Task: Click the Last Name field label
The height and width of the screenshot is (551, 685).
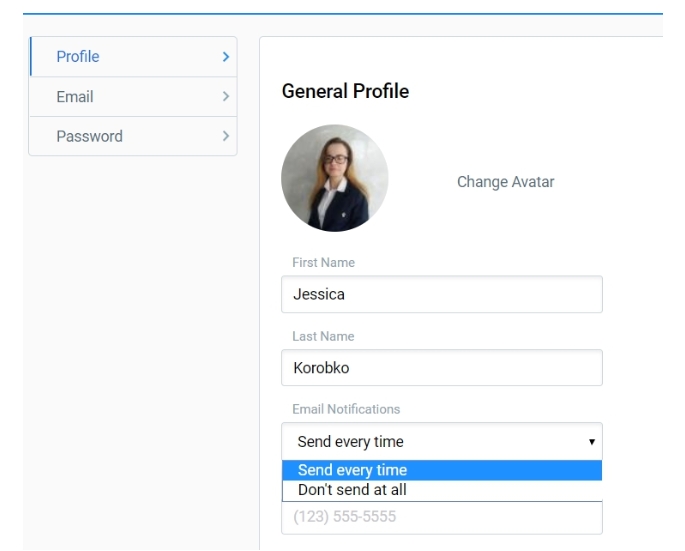Action: pyautogui.click(x=323, y=337)
